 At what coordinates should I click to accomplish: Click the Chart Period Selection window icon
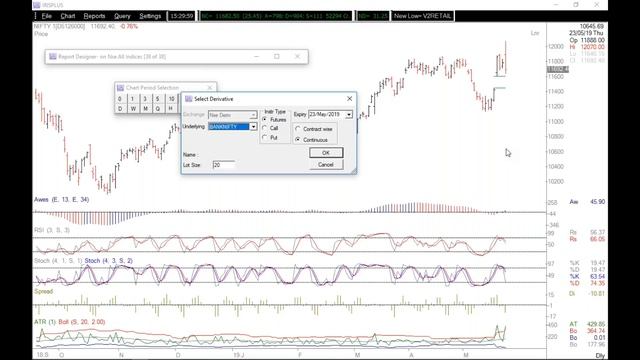pyautogui.click(x=120, y=88)
